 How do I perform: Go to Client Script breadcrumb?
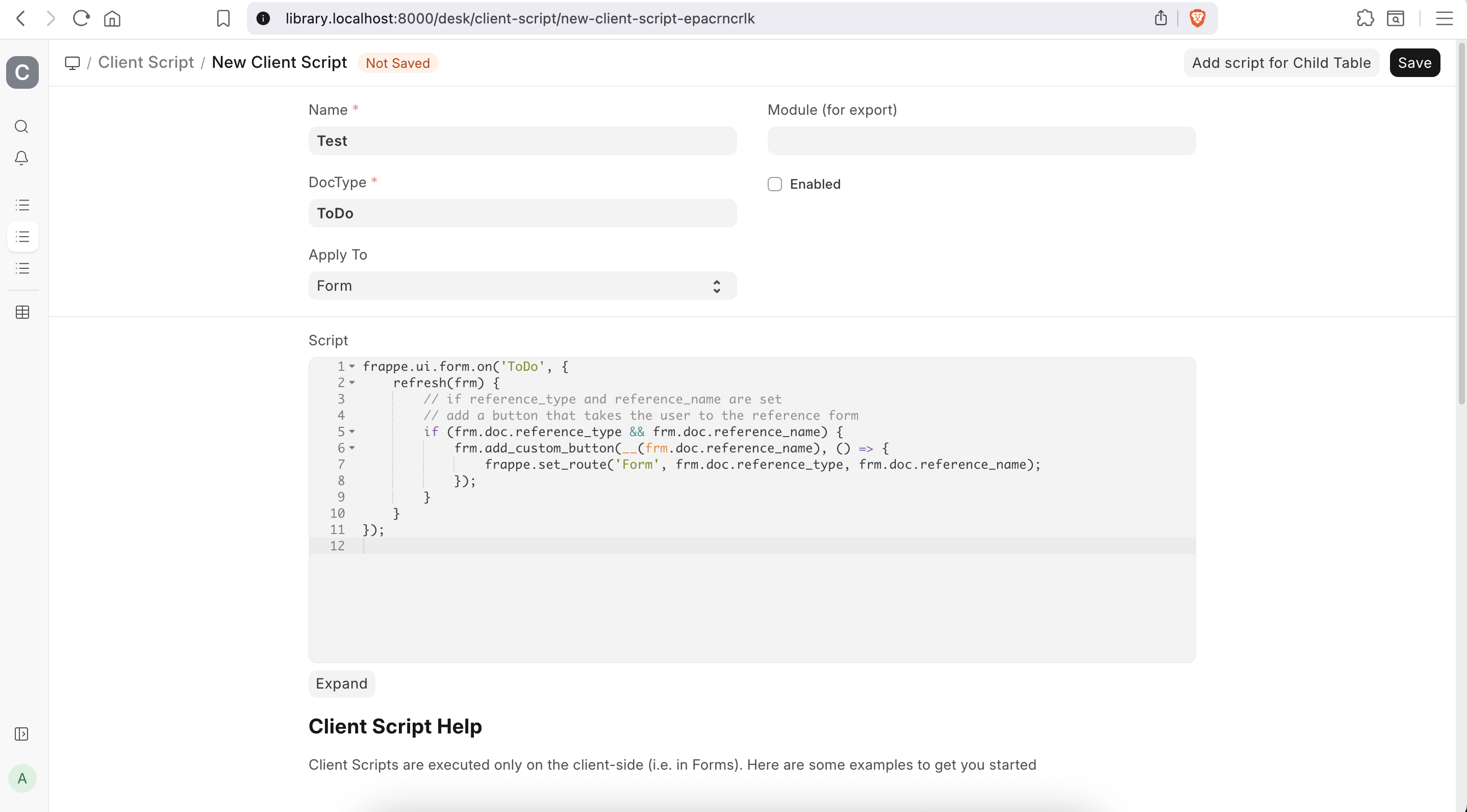click(x=146, y=63)
